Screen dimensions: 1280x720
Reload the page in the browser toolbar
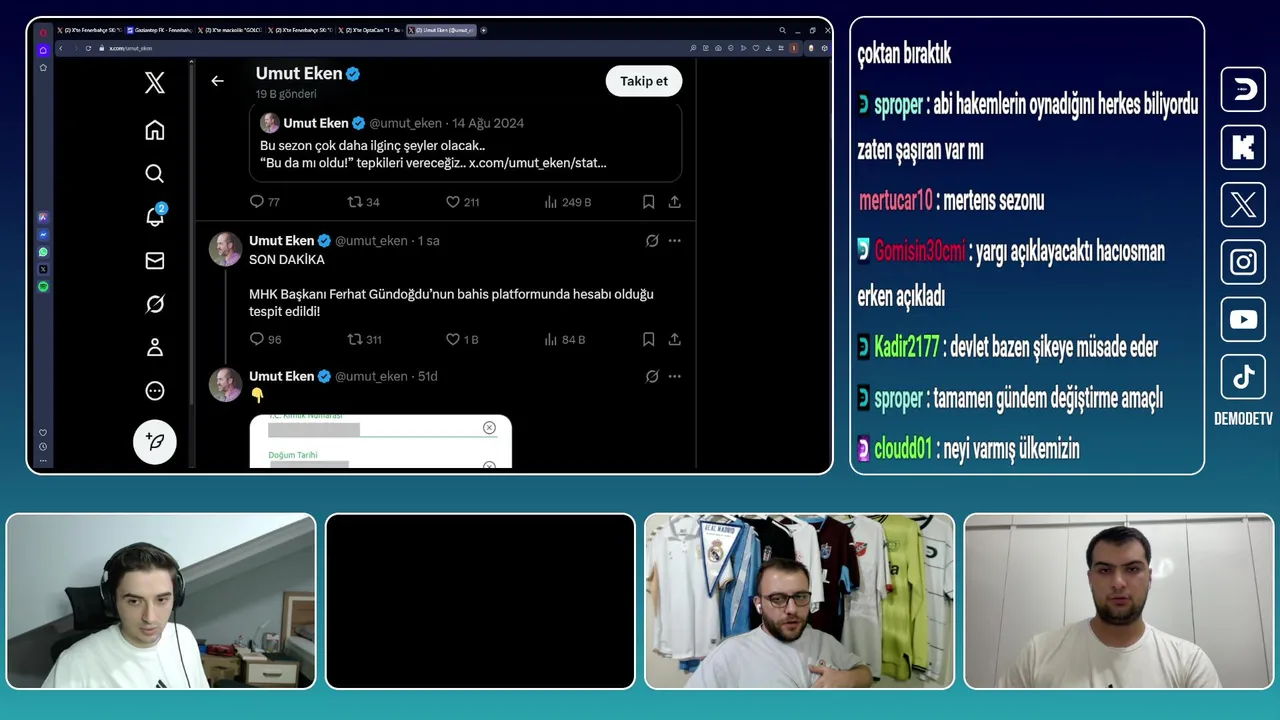coord(88,48)
